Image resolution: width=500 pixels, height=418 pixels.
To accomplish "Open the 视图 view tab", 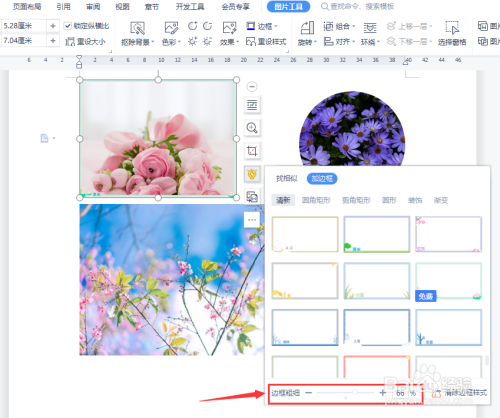I will point(122,6).
